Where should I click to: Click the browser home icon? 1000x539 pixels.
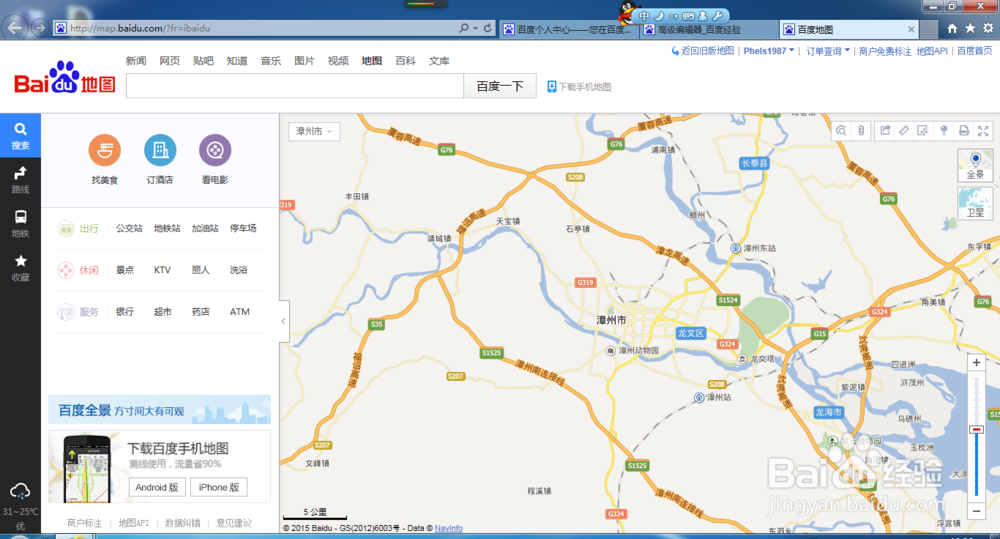click(x=952, y=28)
